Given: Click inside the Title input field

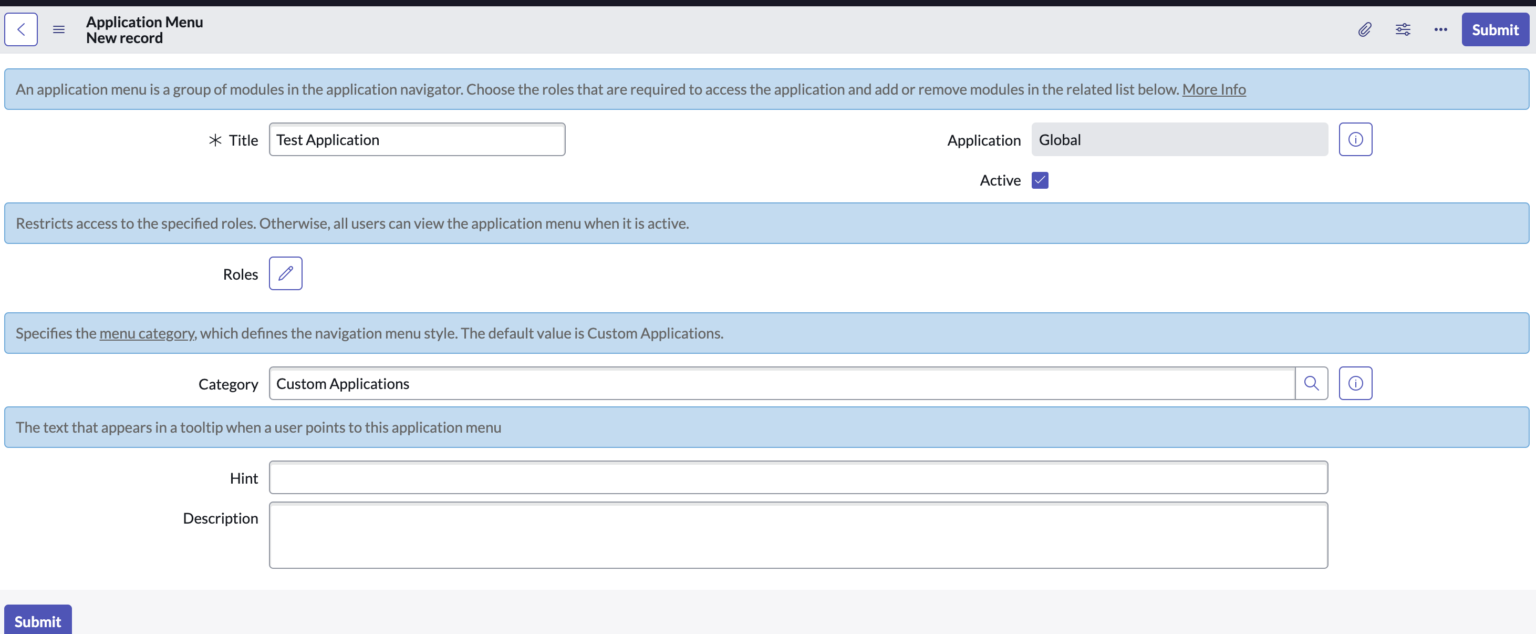Looking at the screenshot, I should 416,139.
